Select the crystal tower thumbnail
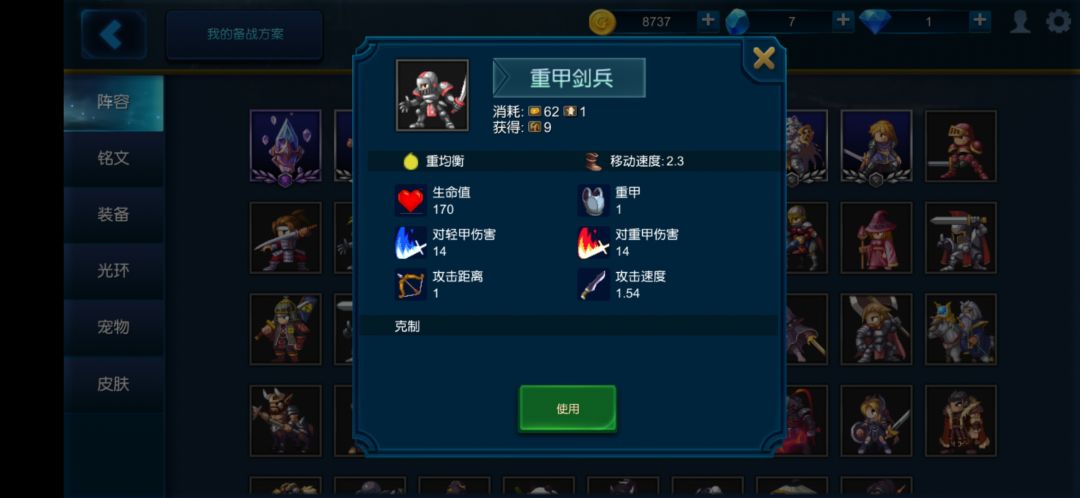The height and width of the screenshot is (498, 1080). 285,146
